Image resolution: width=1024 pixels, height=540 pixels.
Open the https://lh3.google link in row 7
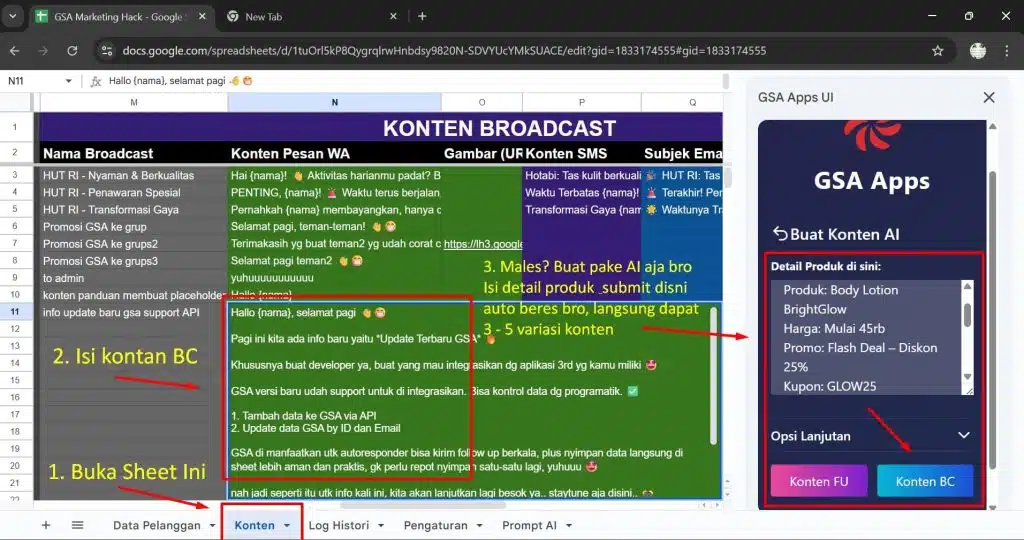coord(483,244)
